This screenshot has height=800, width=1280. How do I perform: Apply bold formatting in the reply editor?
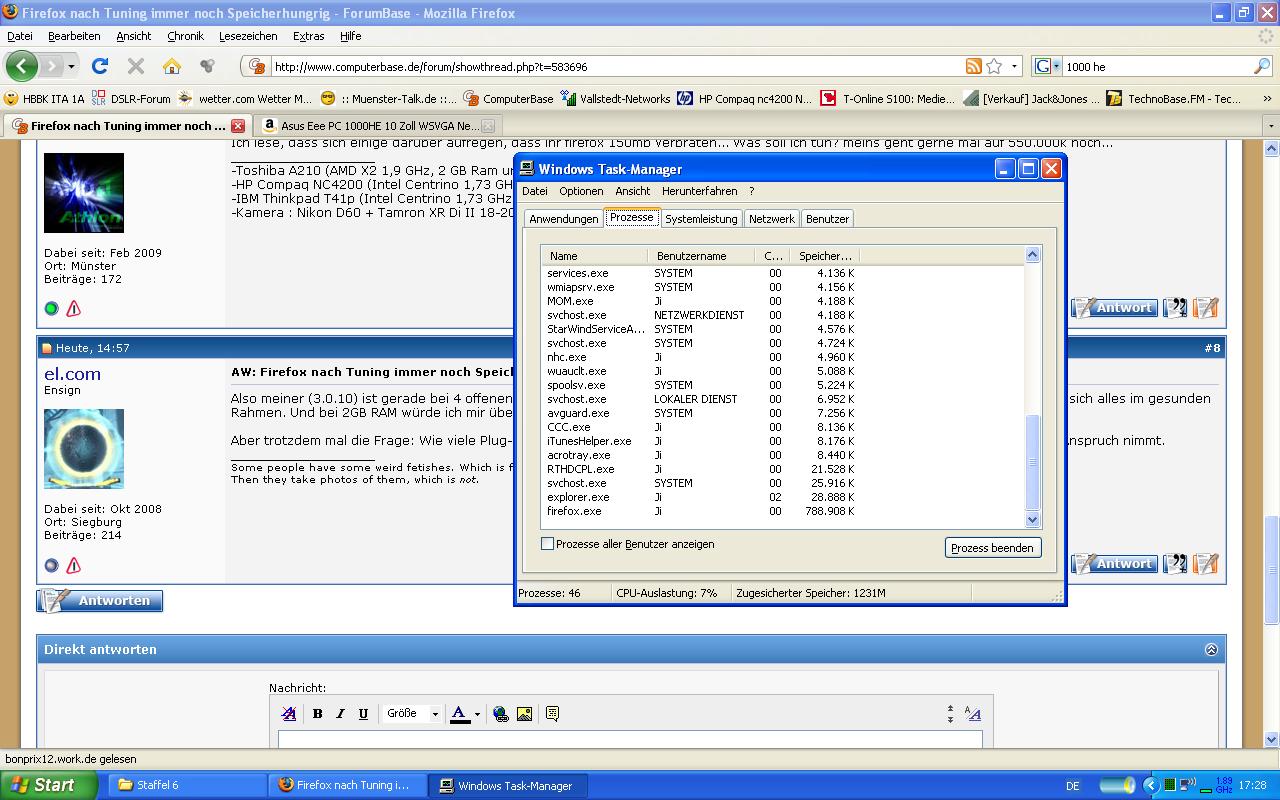[x=317, y=713]
